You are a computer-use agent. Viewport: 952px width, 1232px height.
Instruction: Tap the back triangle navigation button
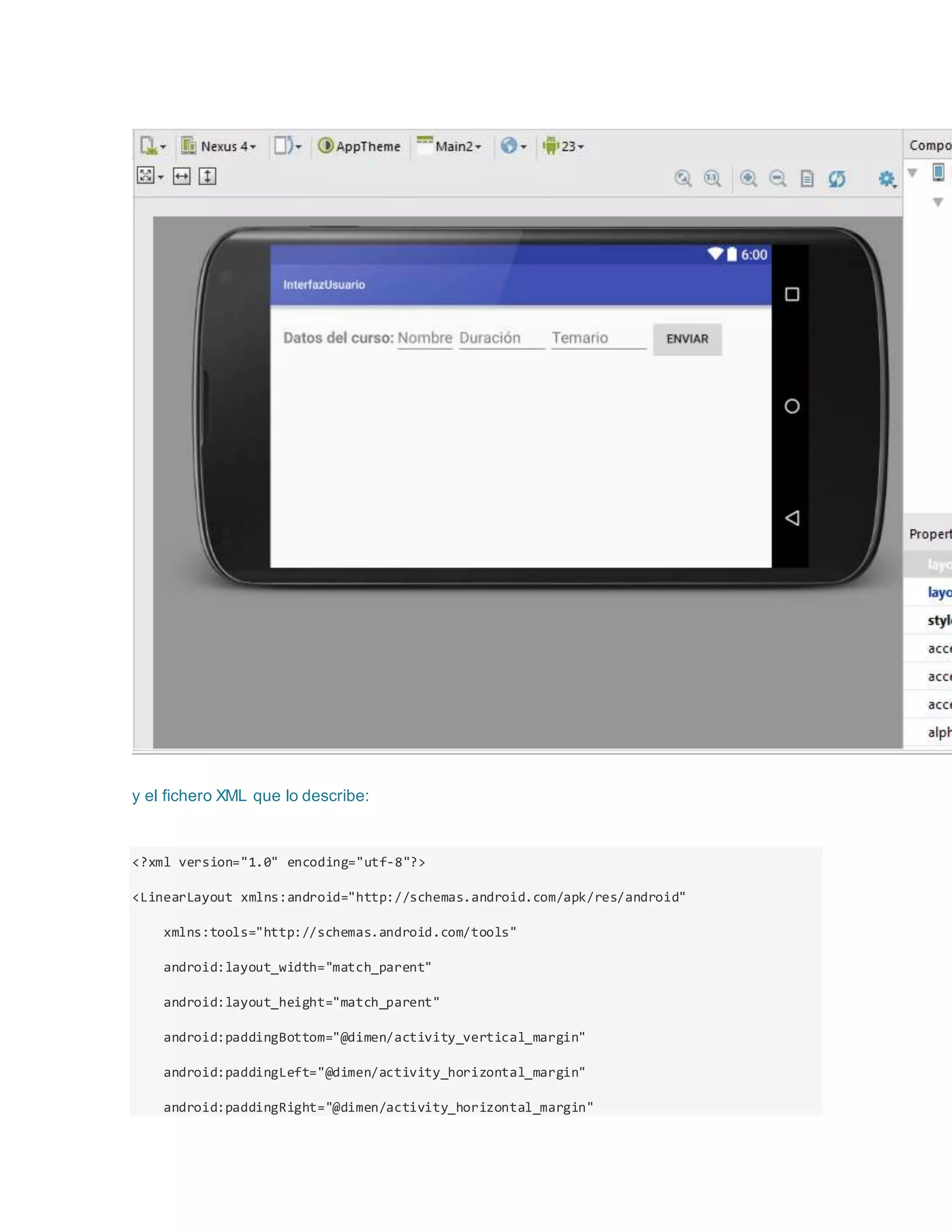pos(792,518)
